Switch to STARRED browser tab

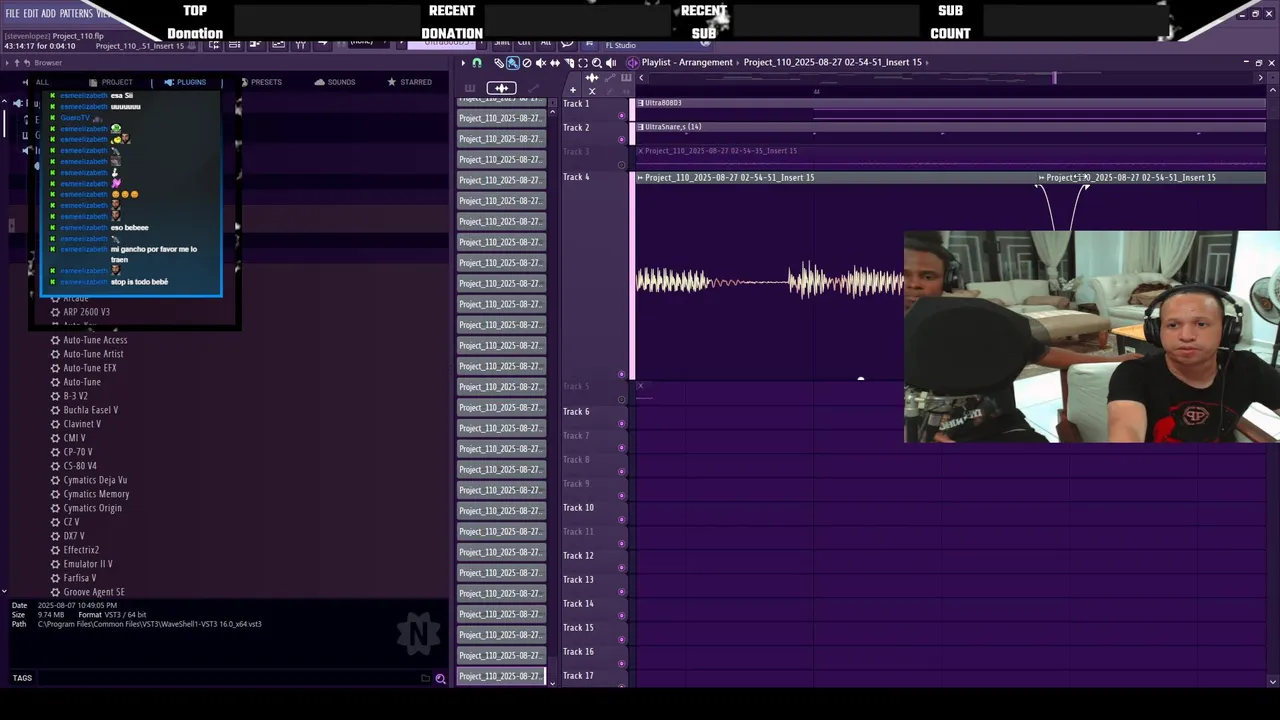tap(410, 82)
